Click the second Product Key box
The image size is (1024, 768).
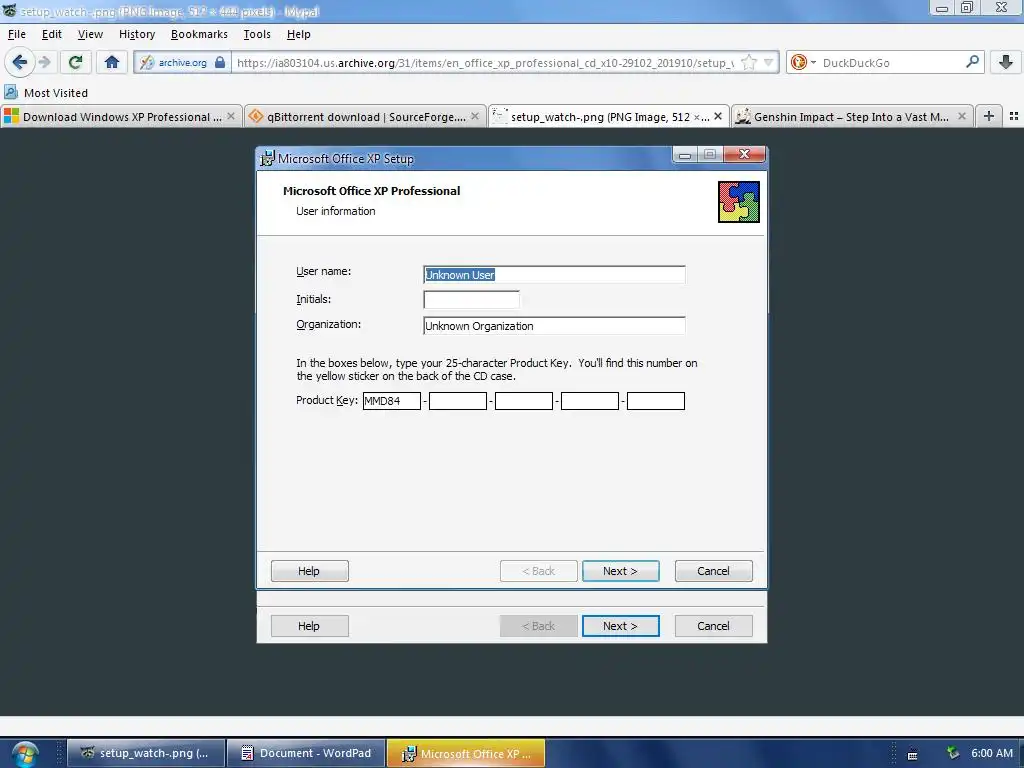(x=457, y=400)
